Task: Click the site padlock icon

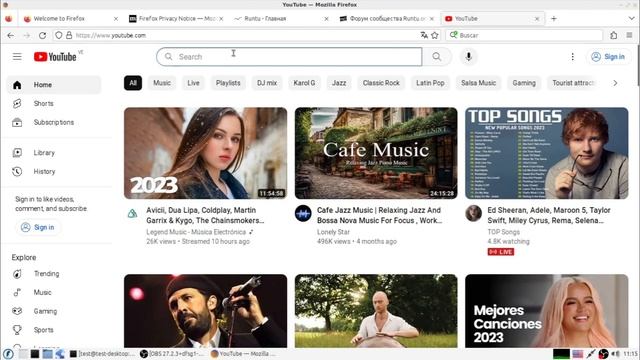Action: click(69, 36)
